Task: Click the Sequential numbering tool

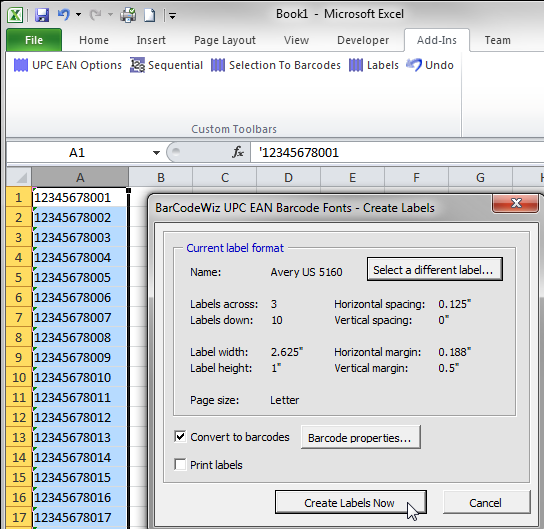Action: (x=167, y=65)
